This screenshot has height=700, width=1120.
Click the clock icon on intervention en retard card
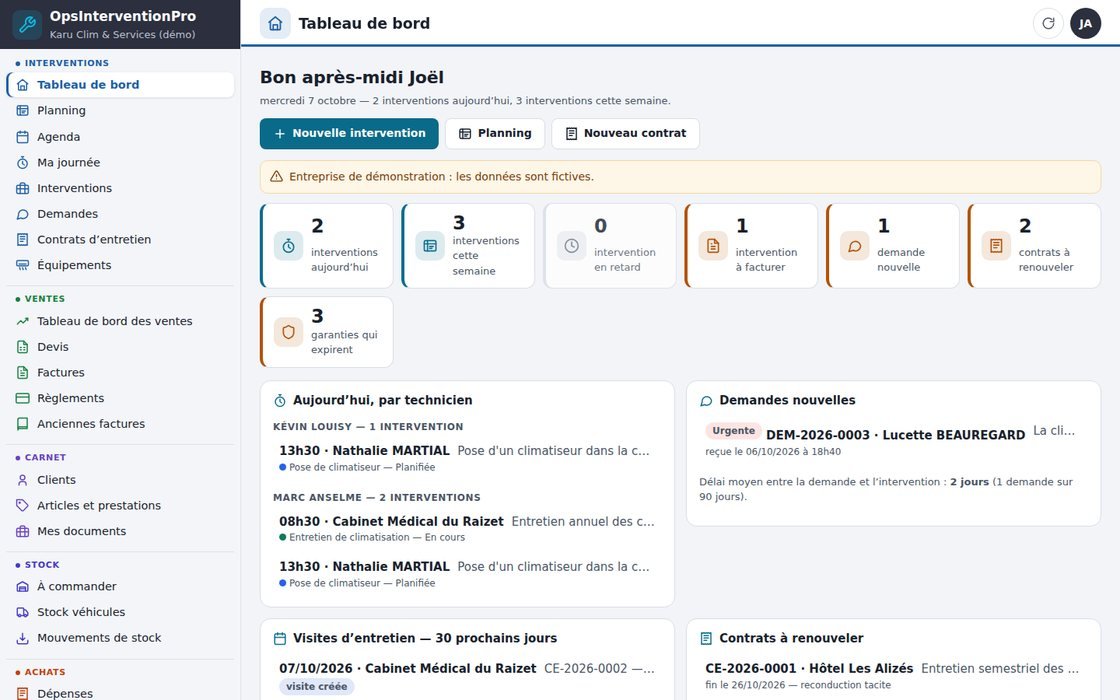571,246
